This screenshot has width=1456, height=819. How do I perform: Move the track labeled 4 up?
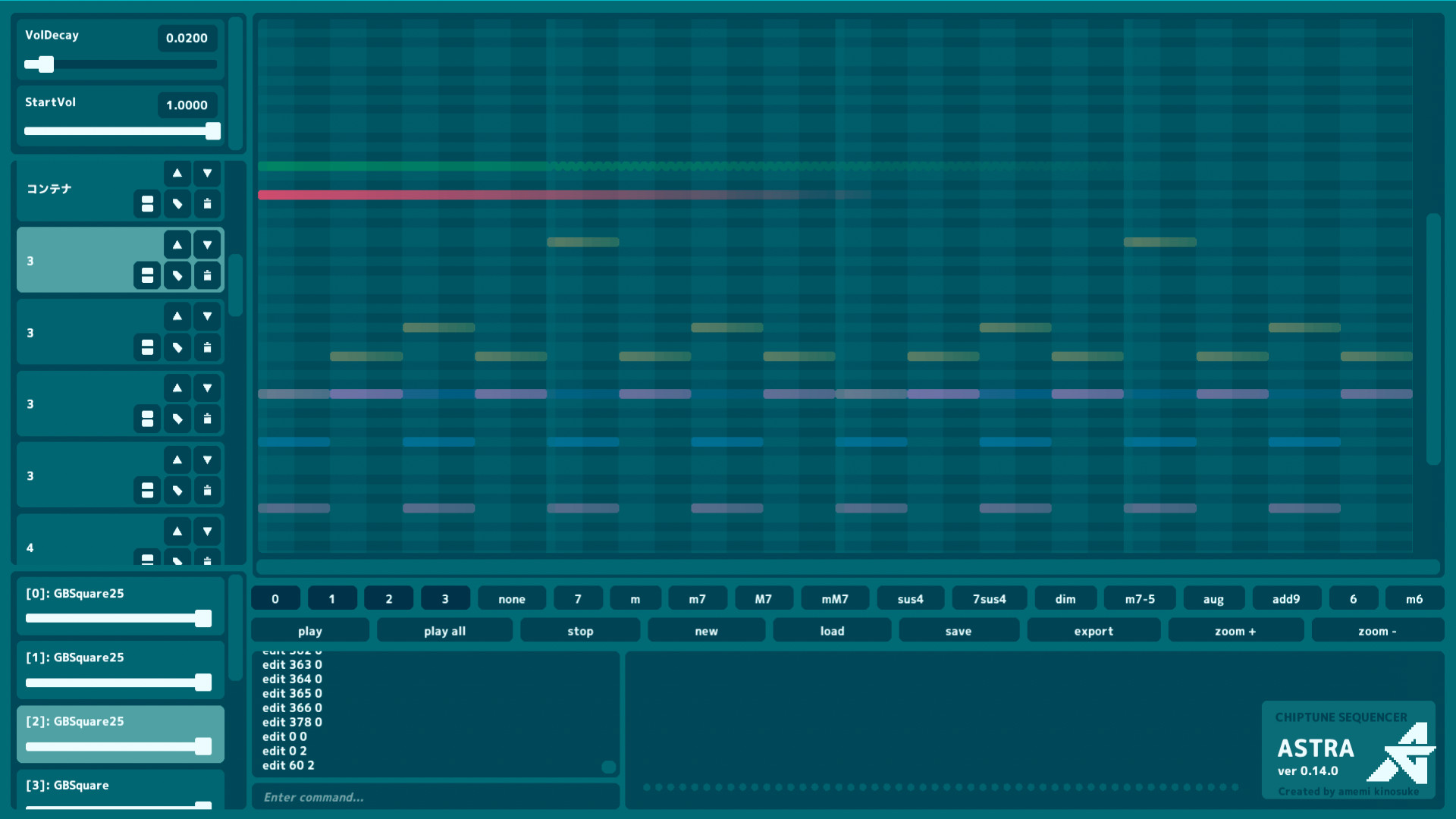pyautogui.click(x=177, y=531)
